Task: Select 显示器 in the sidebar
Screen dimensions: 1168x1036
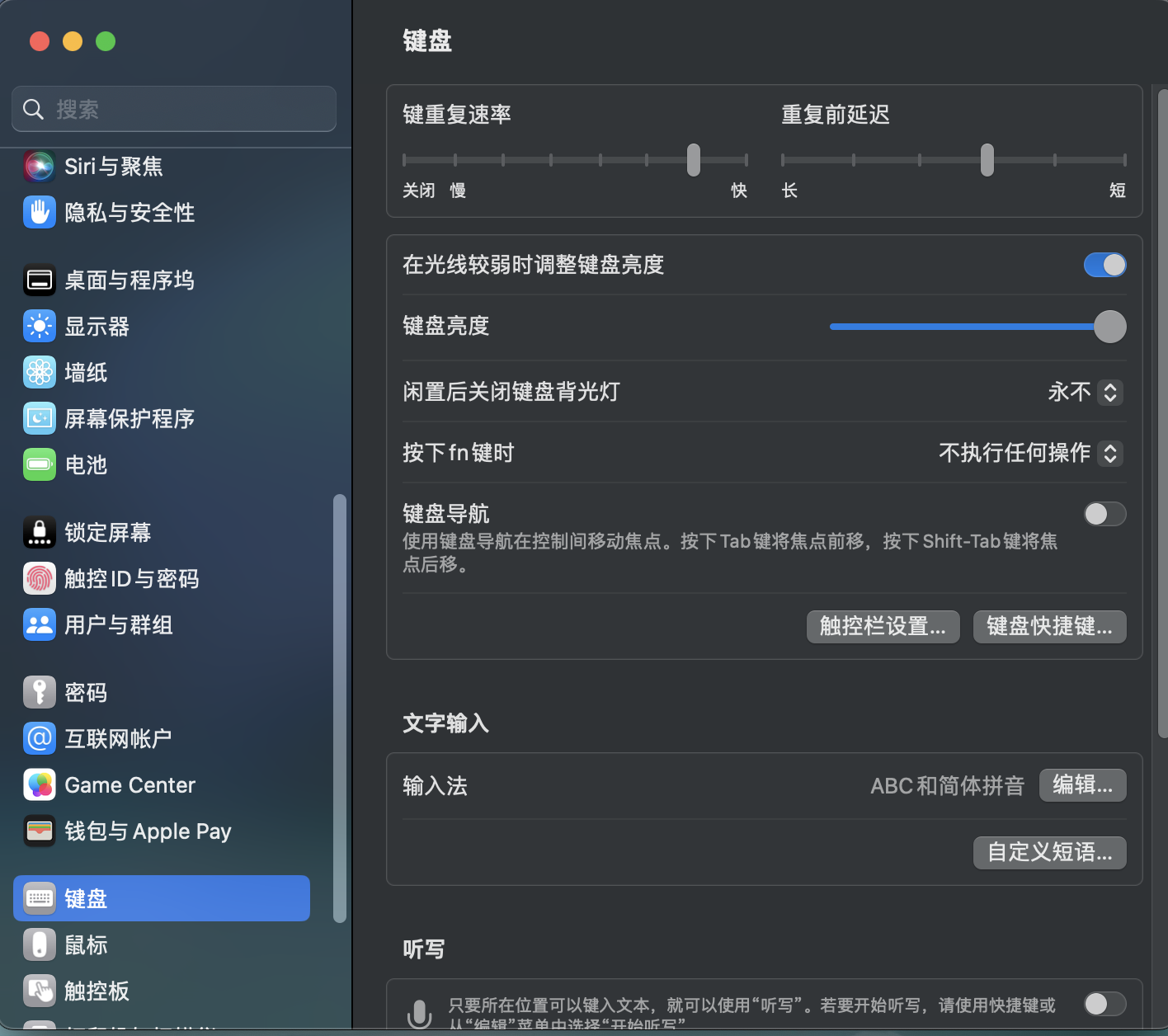Action: 162,327
